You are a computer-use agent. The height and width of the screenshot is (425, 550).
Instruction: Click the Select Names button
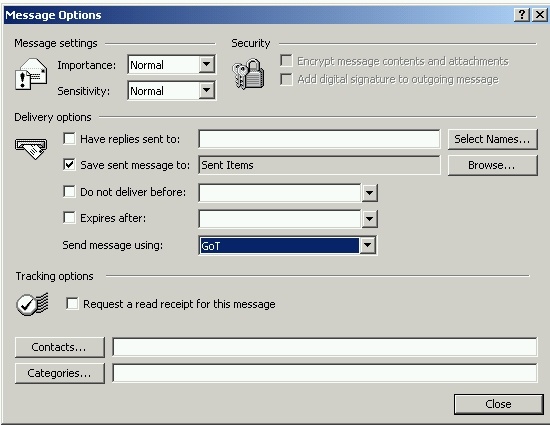(x=492, y=139)
